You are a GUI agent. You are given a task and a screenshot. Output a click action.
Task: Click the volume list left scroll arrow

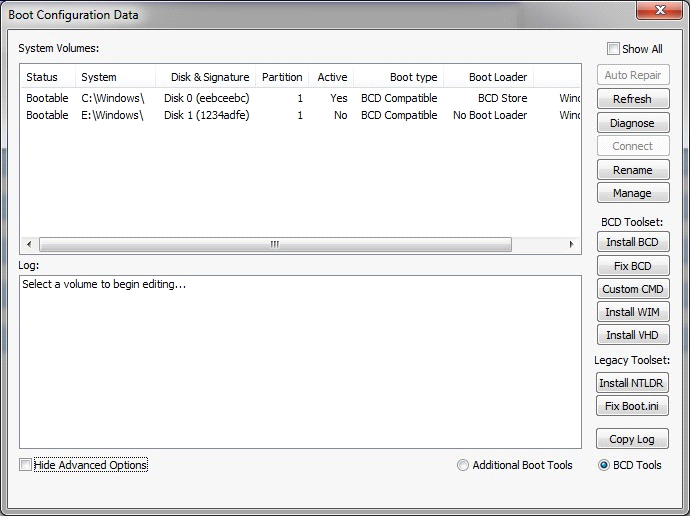(x=29, y=244)
